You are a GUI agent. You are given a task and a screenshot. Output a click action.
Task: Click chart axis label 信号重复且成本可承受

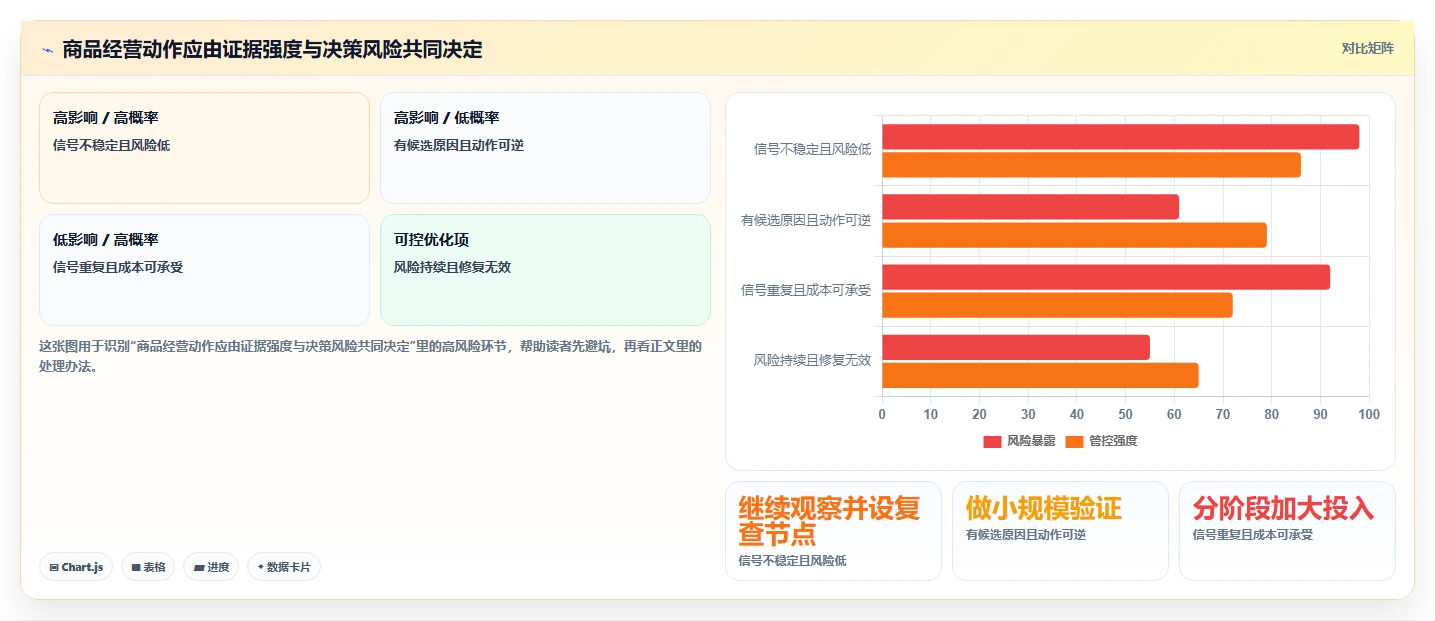tap(805, 290)
